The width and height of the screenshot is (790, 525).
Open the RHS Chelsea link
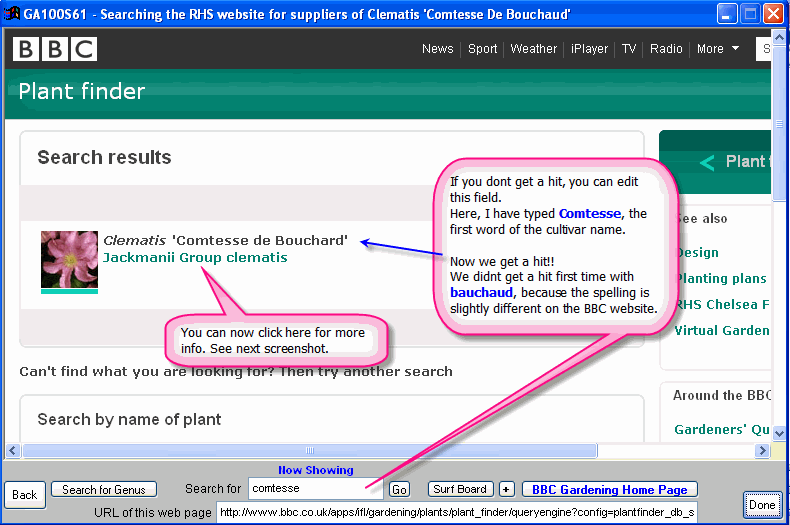[x=722, y=304]
